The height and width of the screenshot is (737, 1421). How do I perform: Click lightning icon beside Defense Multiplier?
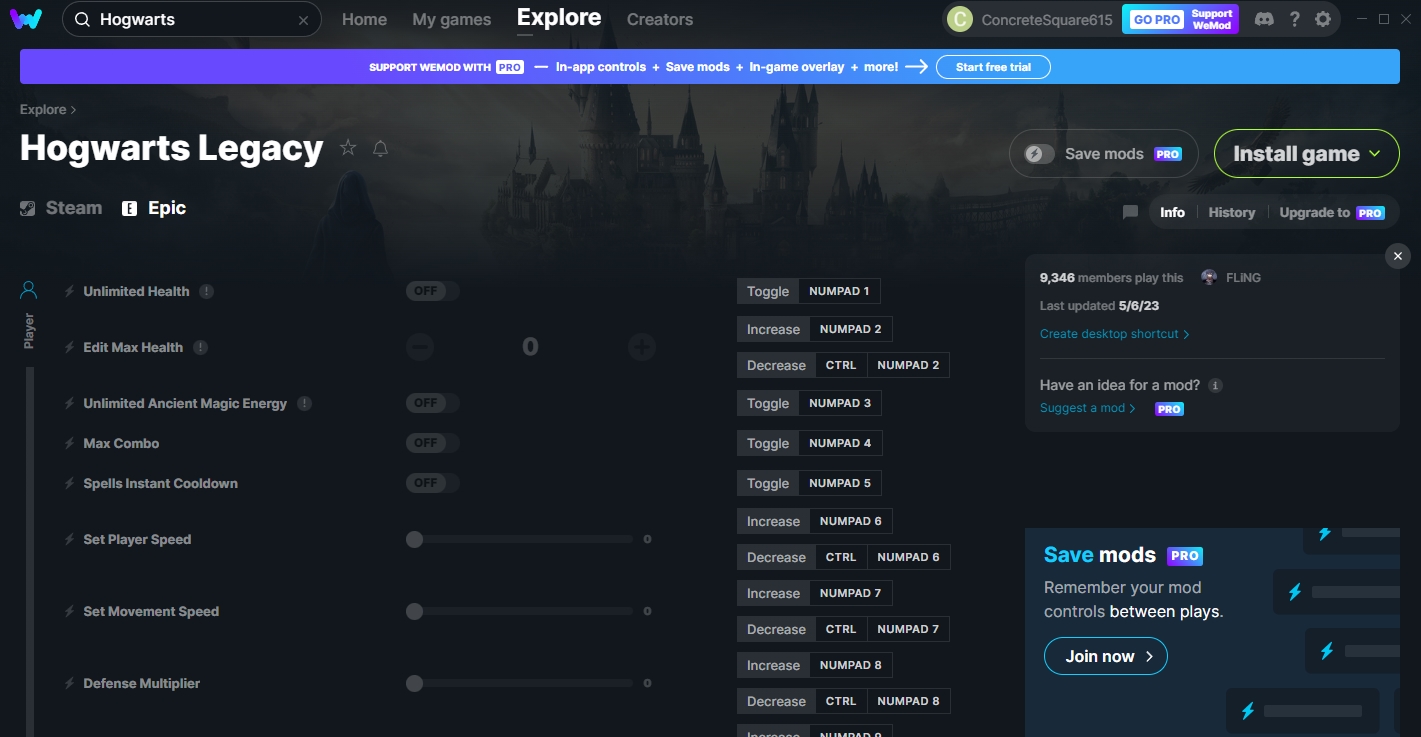point(70,683)
